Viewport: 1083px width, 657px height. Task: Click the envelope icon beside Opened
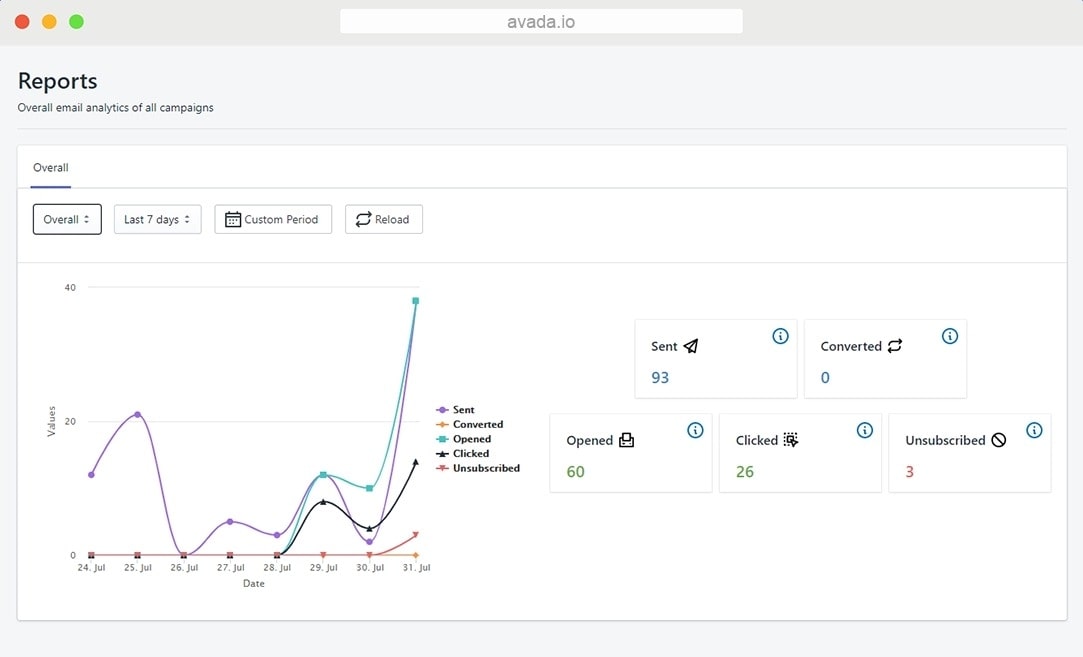(626, 440)
